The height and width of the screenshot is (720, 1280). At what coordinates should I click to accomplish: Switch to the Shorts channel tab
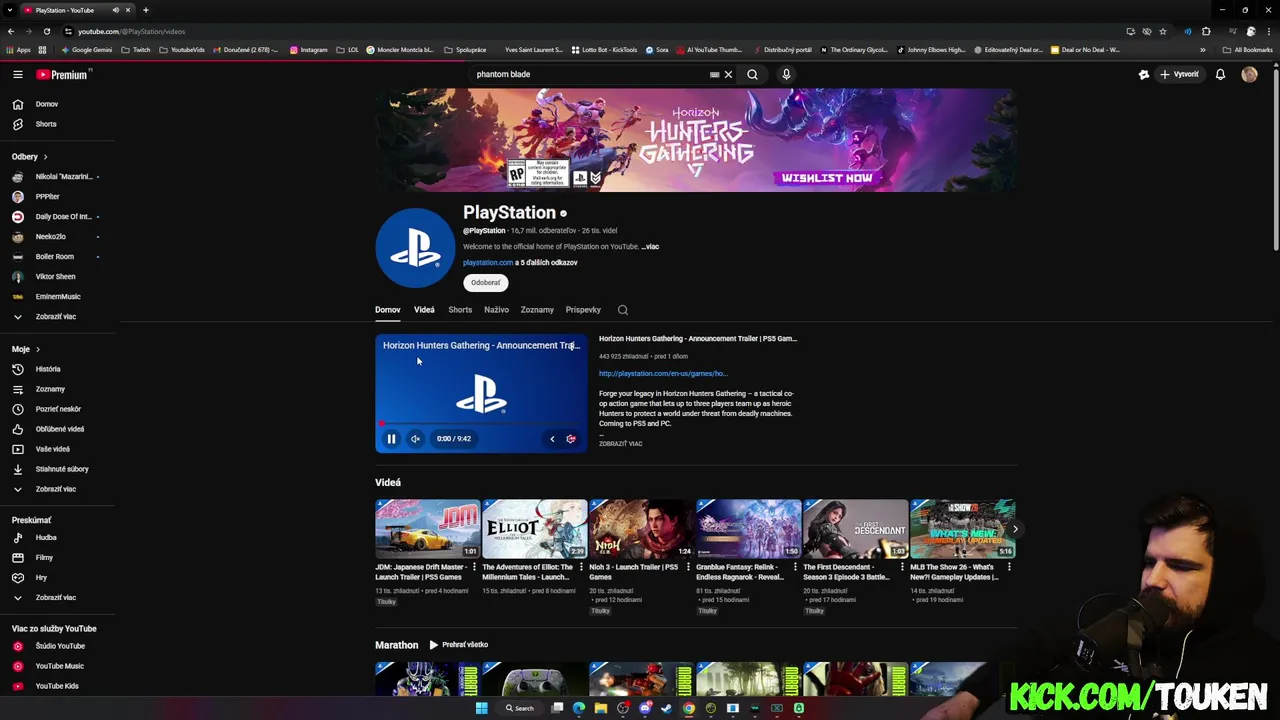tap(460, 310)
